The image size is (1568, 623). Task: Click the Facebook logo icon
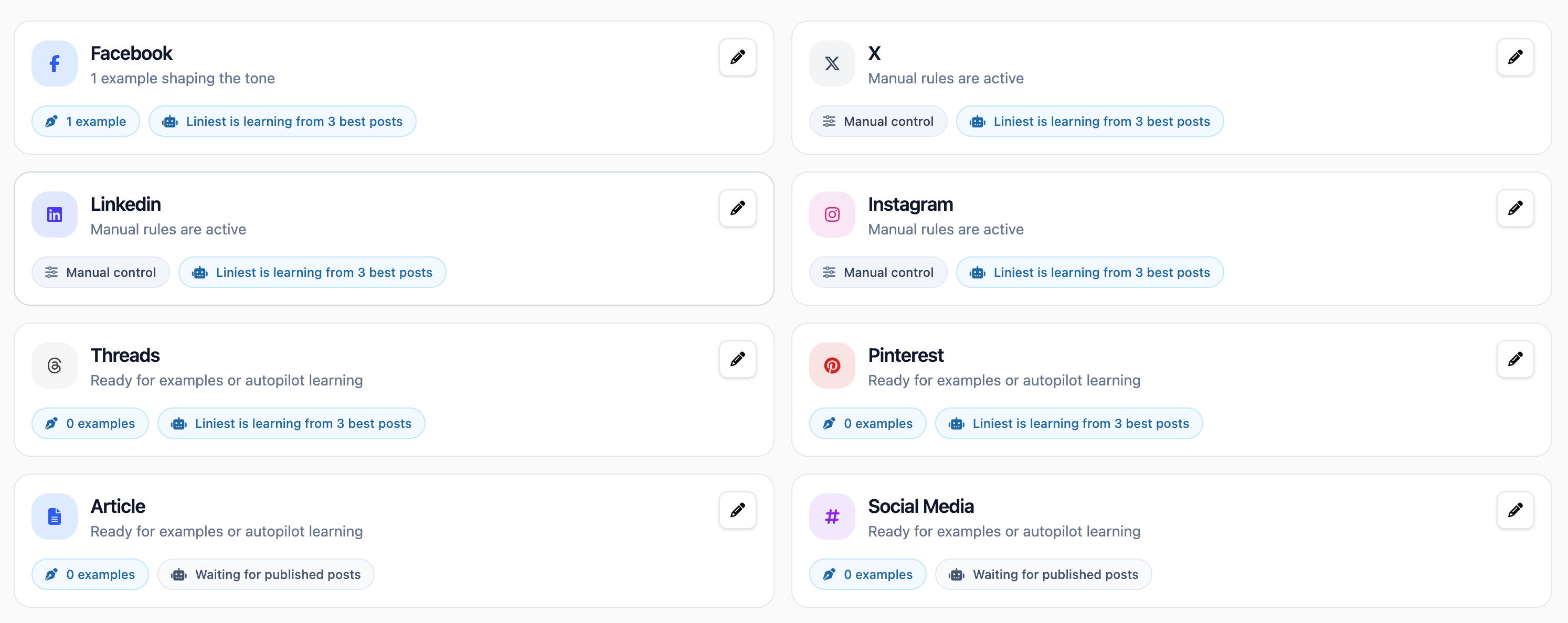(x=55, y=63)
